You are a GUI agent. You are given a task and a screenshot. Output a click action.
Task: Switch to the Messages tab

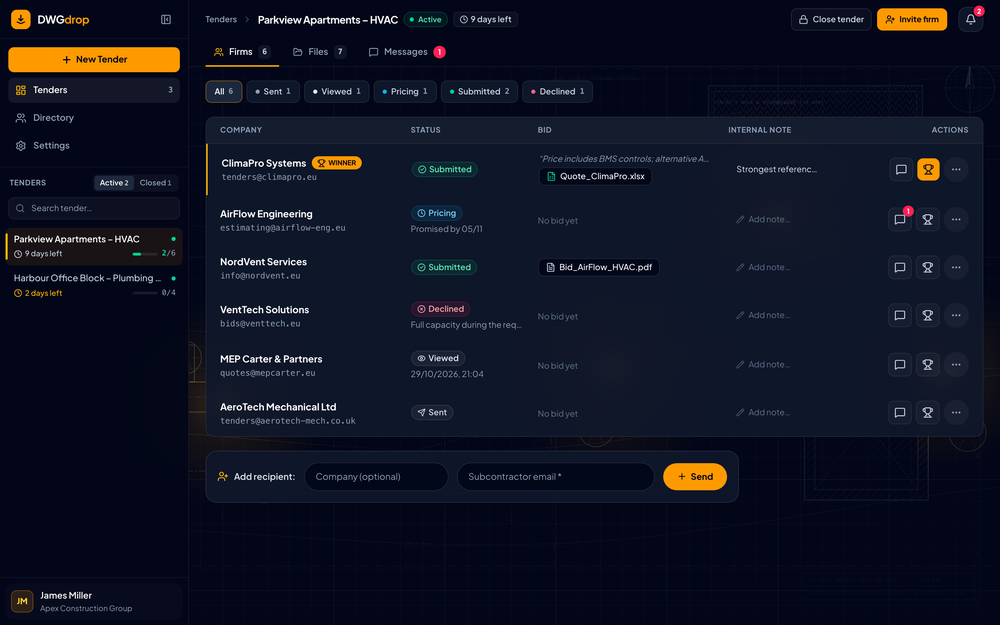(406, 52)
